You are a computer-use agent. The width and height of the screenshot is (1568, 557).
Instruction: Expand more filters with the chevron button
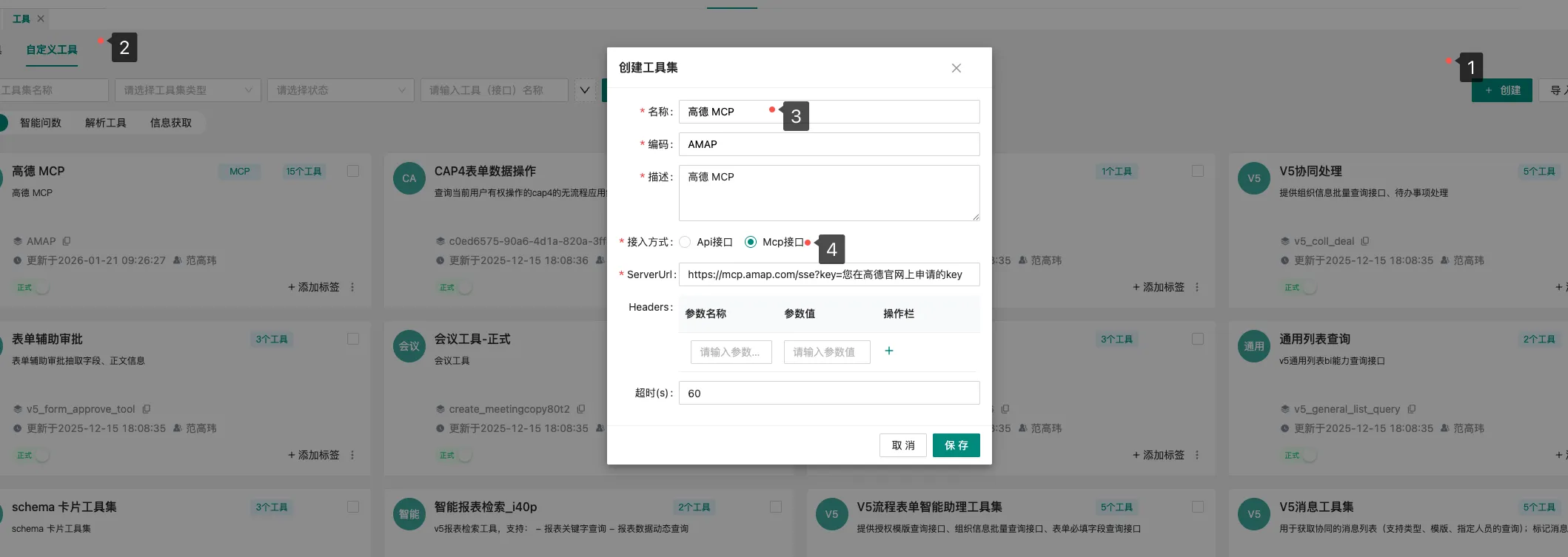coord(585,90)
